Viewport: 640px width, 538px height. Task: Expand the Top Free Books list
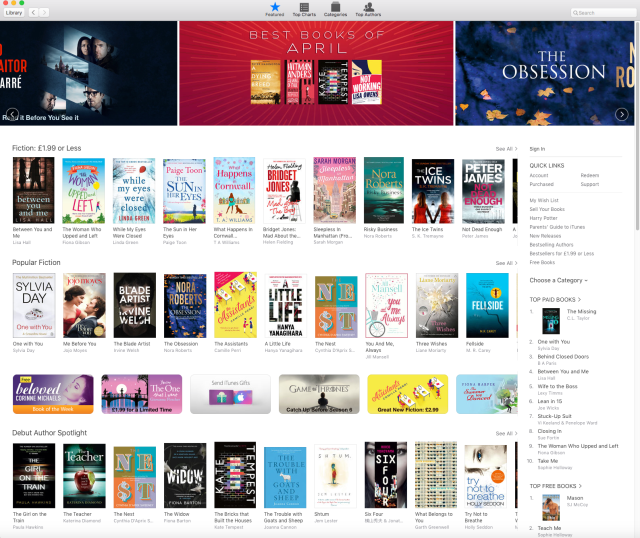[x=556, y=486]
